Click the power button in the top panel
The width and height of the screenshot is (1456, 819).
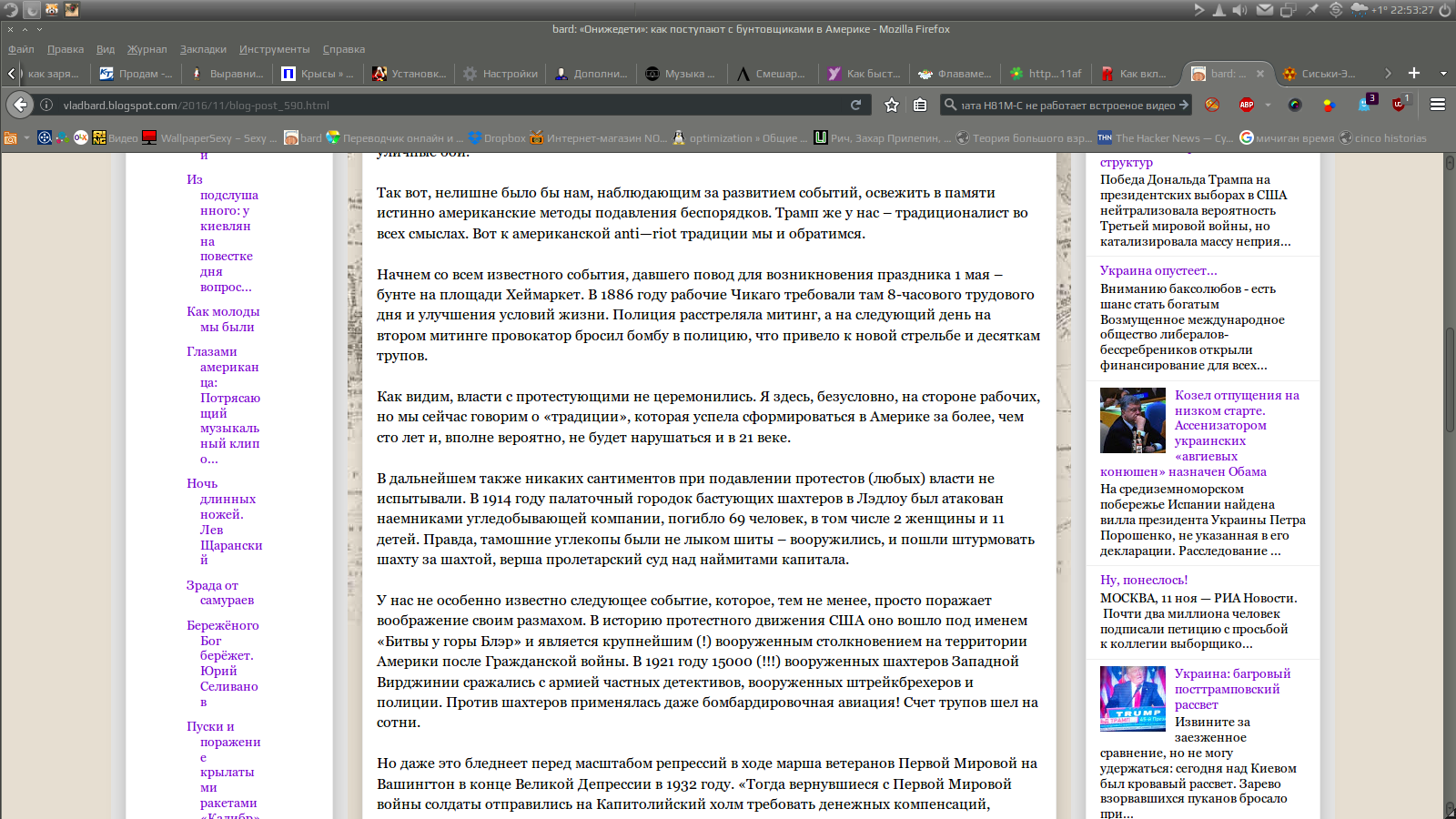click(1445, 10)
